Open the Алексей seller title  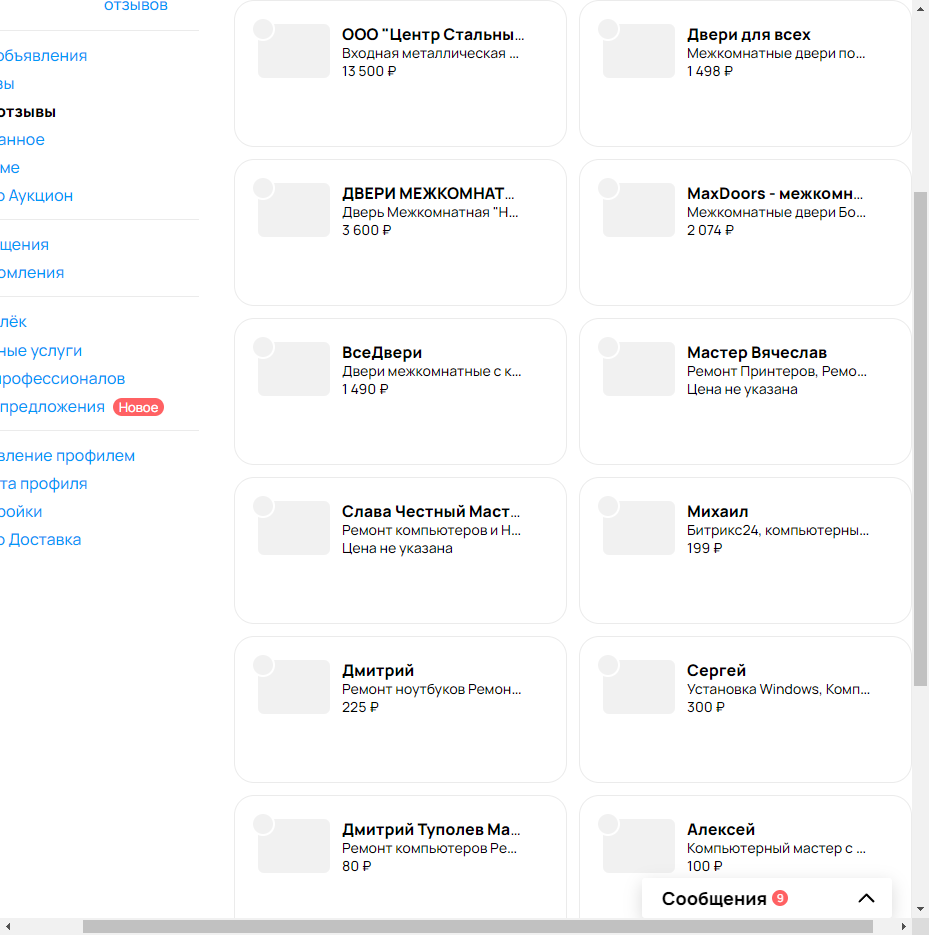coord(720,829)
